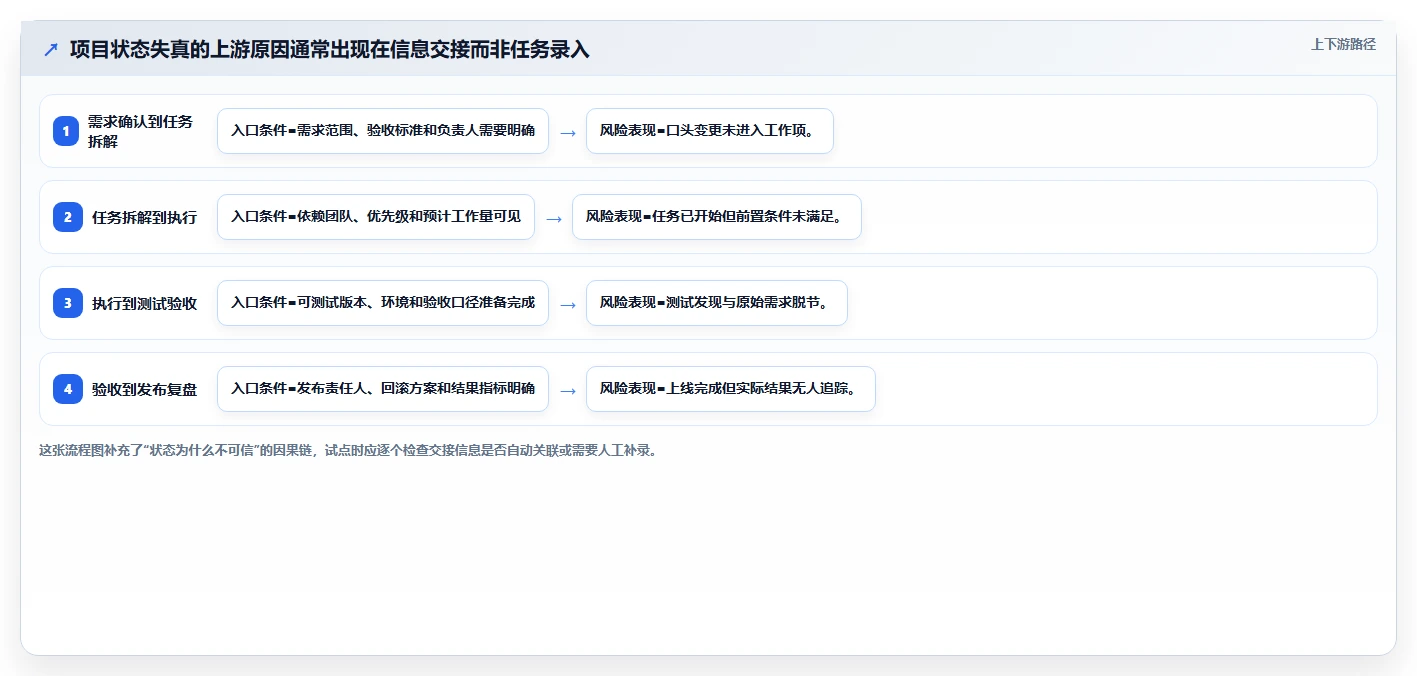1417x676 pixels.
Task: Click the number 2 step badge
Action: (x=68, y=217)
